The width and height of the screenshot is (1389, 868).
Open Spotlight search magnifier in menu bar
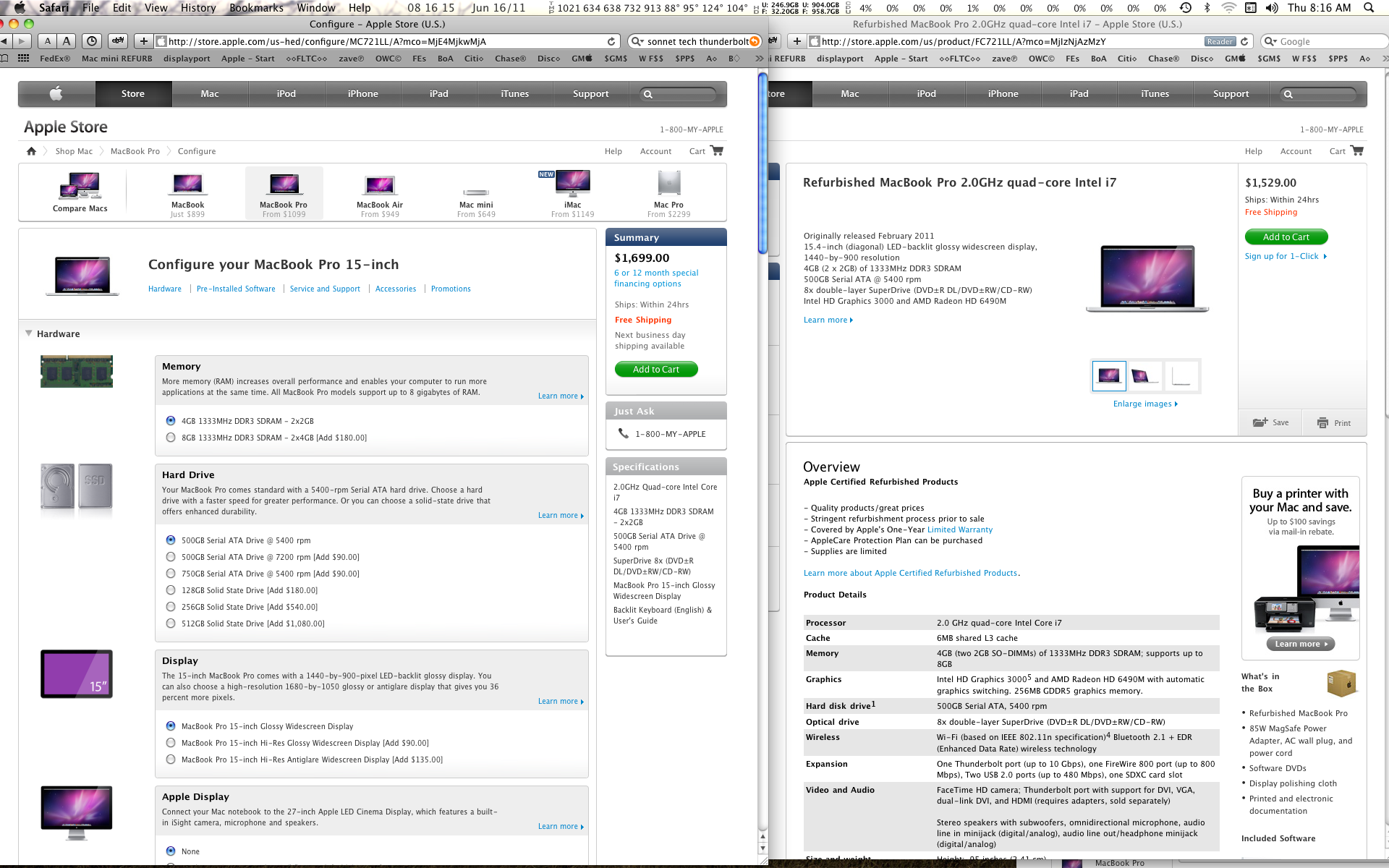pyautogui.click(x=1369, y=8)
